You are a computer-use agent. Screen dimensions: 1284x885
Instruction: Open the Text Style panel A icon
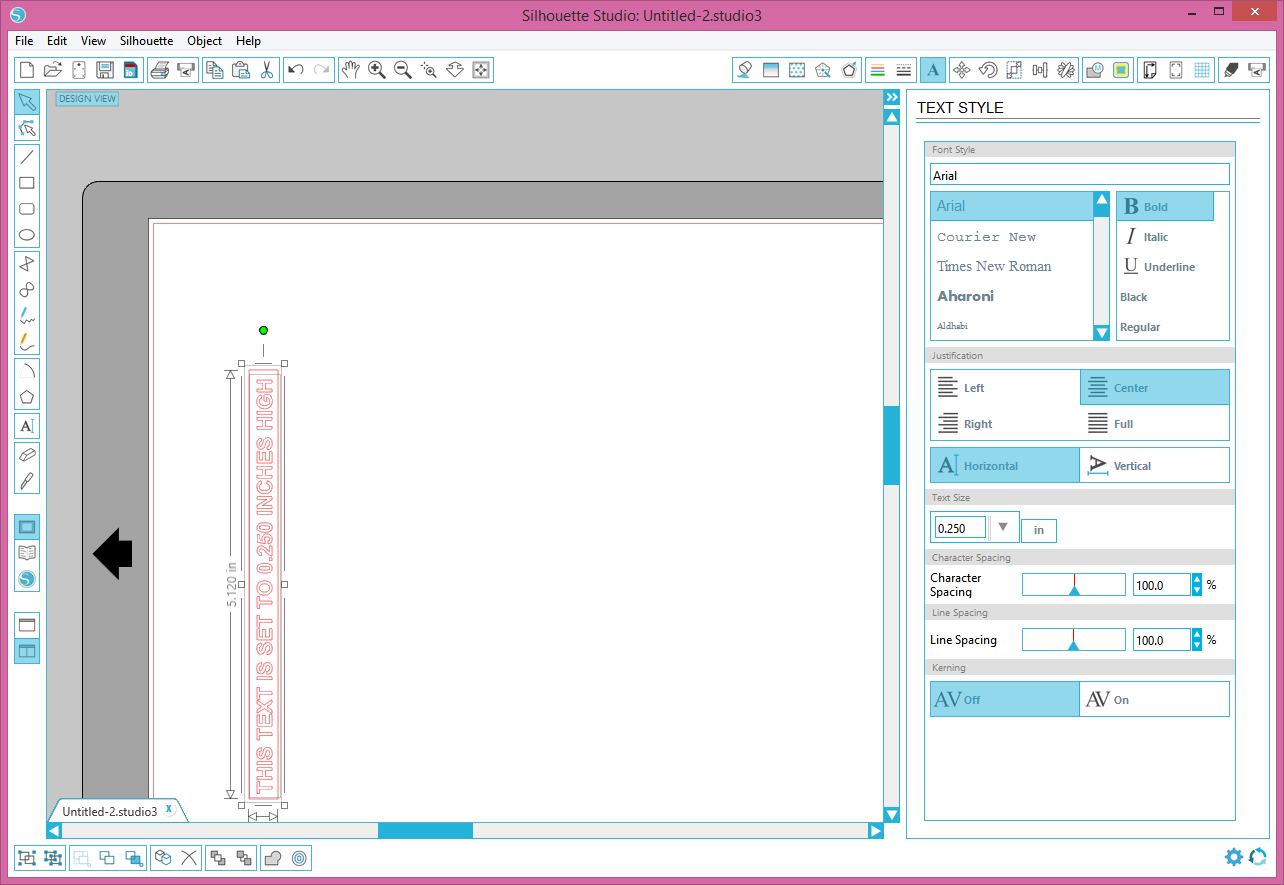(932, 70)
